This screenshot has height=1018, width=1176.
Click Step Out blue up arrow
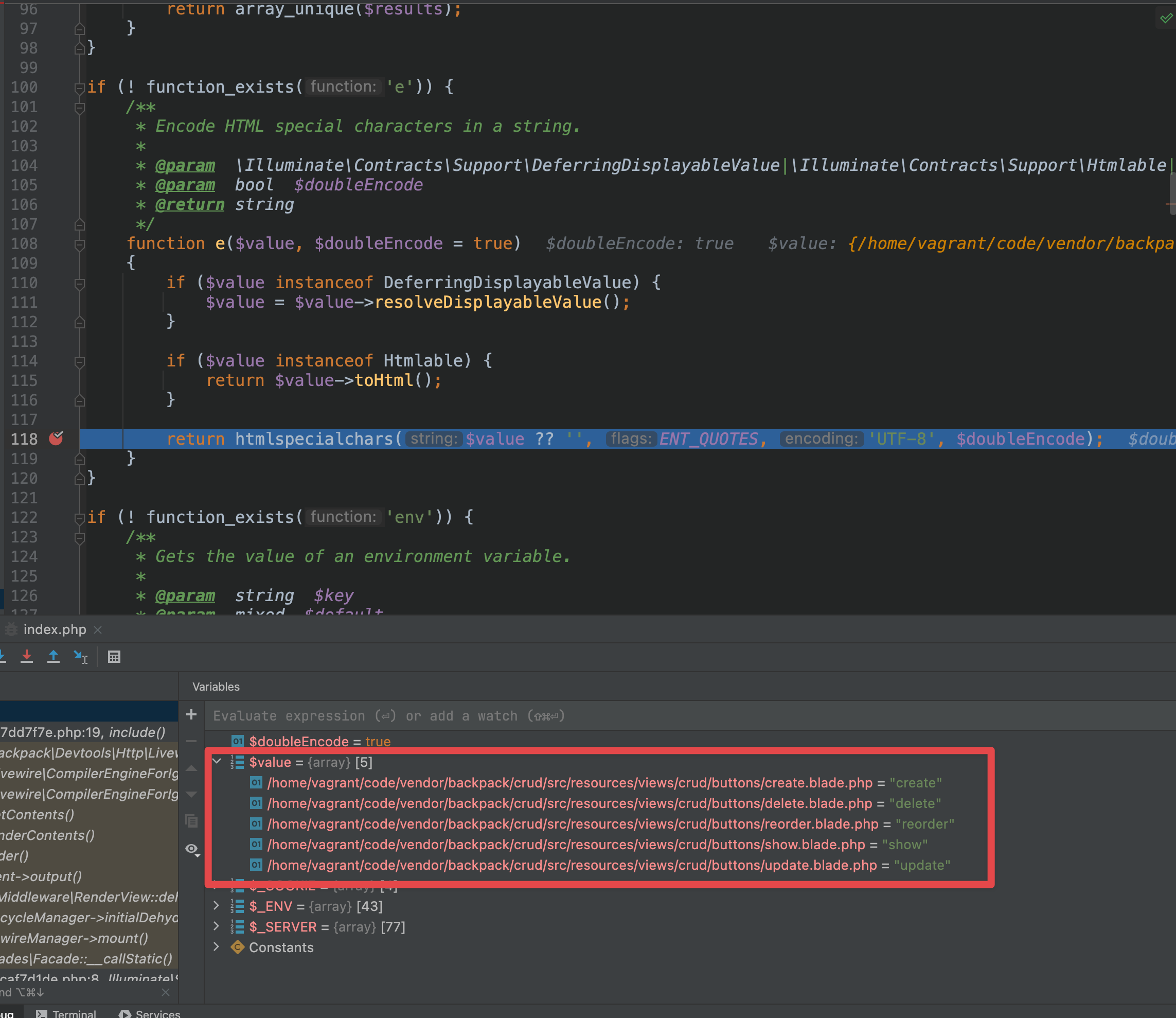click(x=54, y=657)
